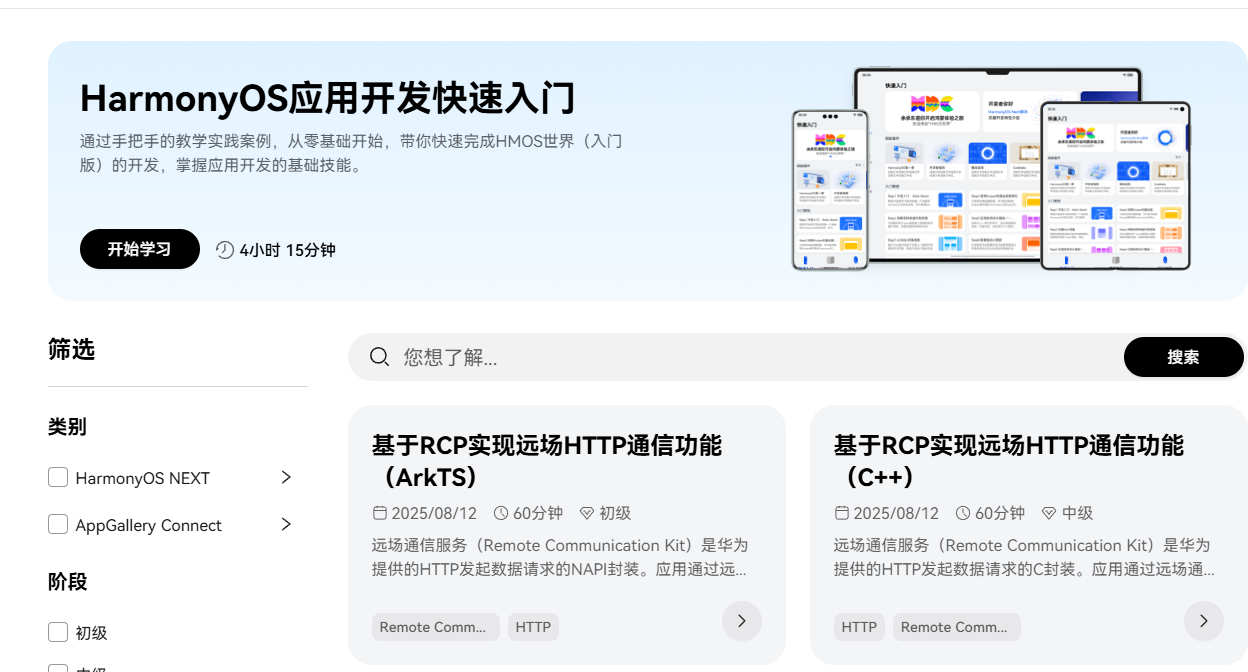Click the 类别 section label

(67, 427)
